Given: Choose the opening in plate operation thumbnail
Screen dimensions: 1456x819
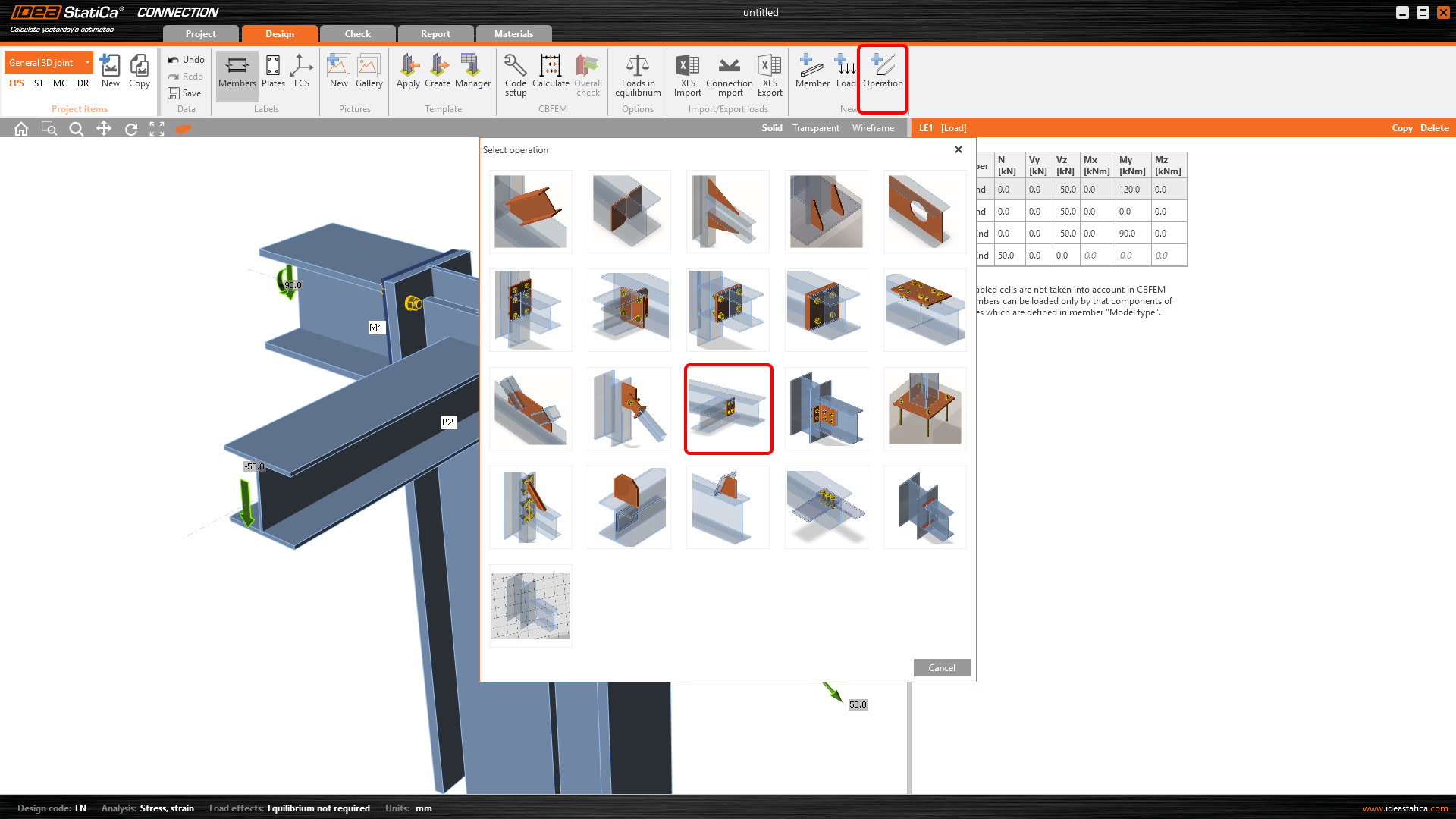Looking at the screenshot, I should pos(924,212).
